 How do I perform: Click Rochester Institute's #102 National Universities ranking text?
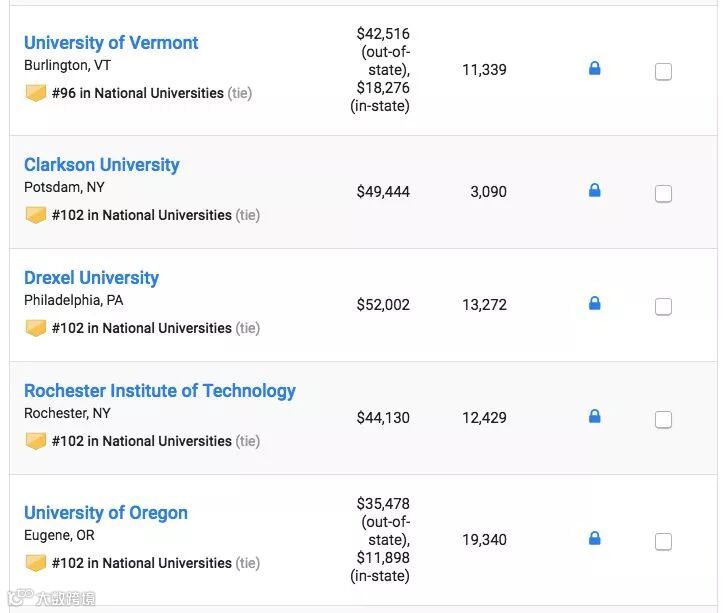point(142,441)
